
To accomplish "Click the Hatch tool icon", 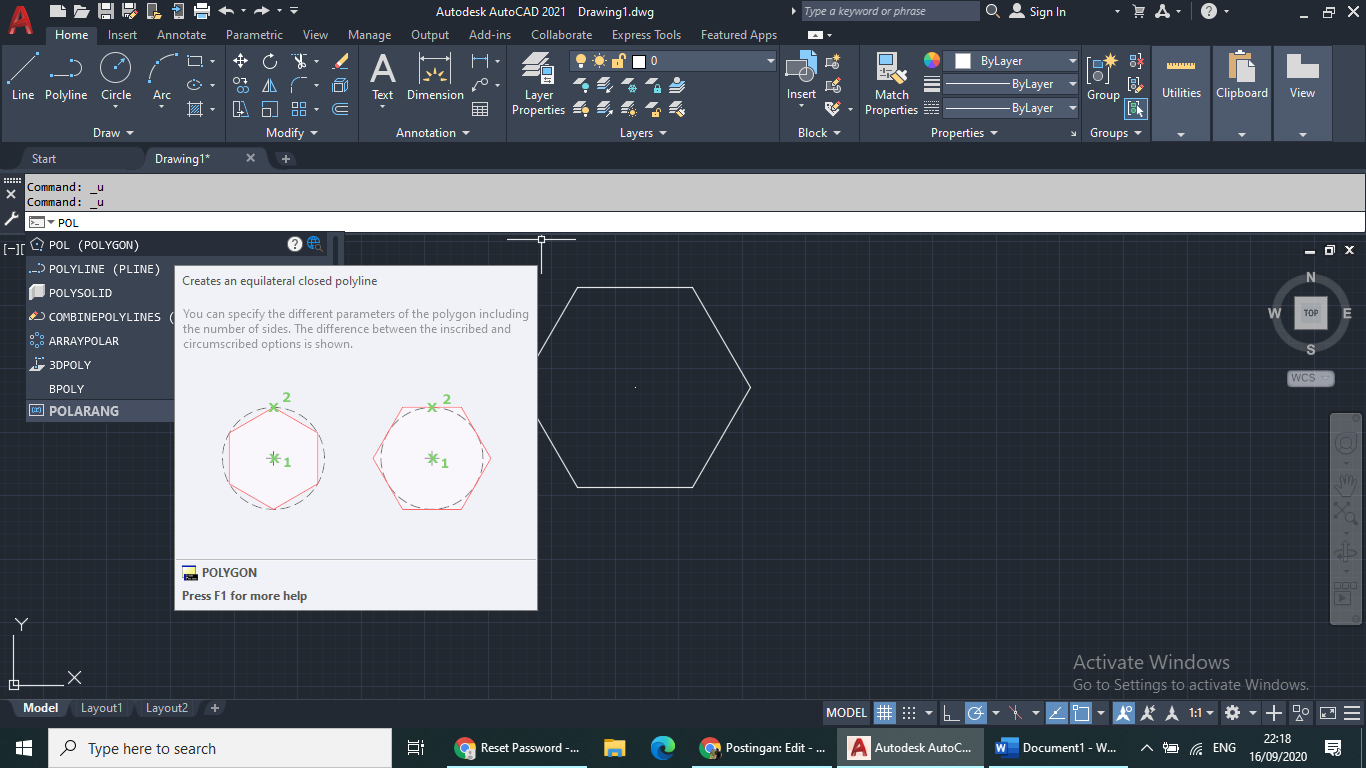I will tap(195, 109).
